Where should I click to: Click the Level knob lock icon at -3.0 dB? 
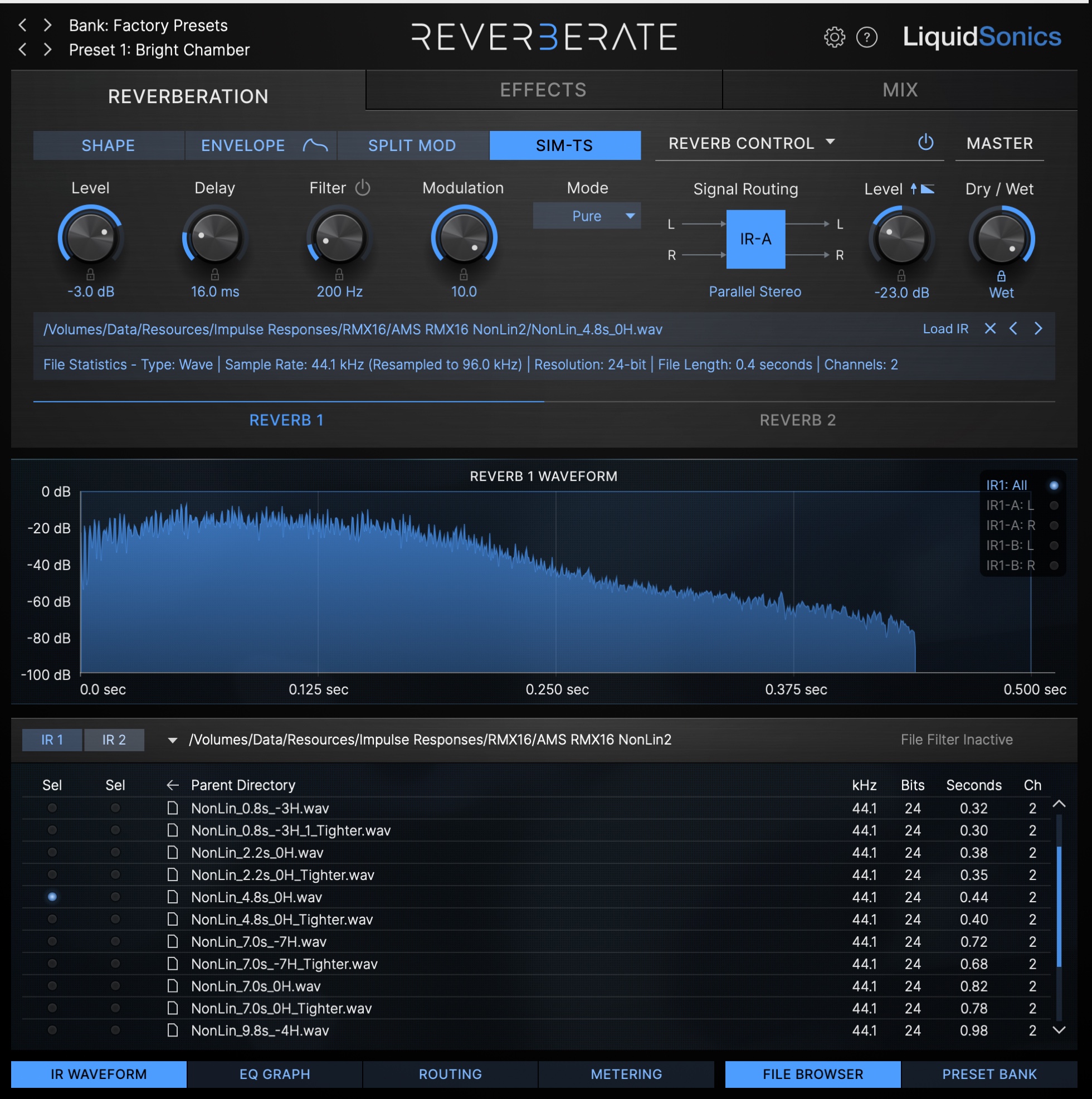pos(90,275)
